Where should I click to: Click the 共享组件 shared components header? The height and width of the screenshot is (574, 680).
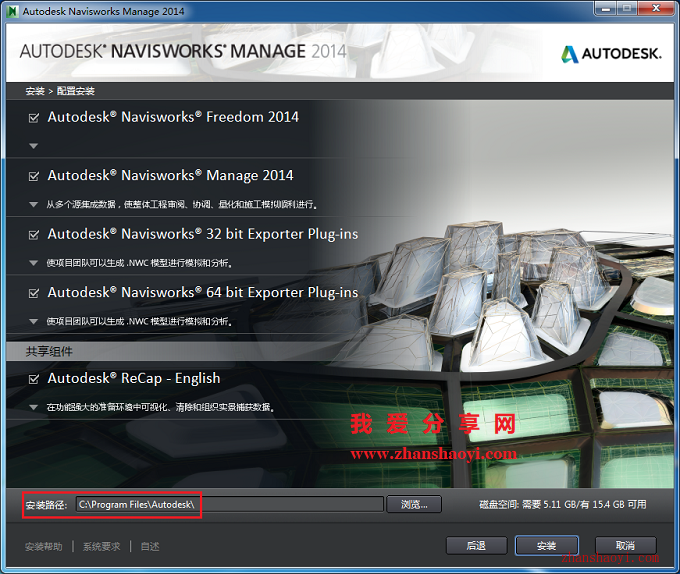click(49, 352)
